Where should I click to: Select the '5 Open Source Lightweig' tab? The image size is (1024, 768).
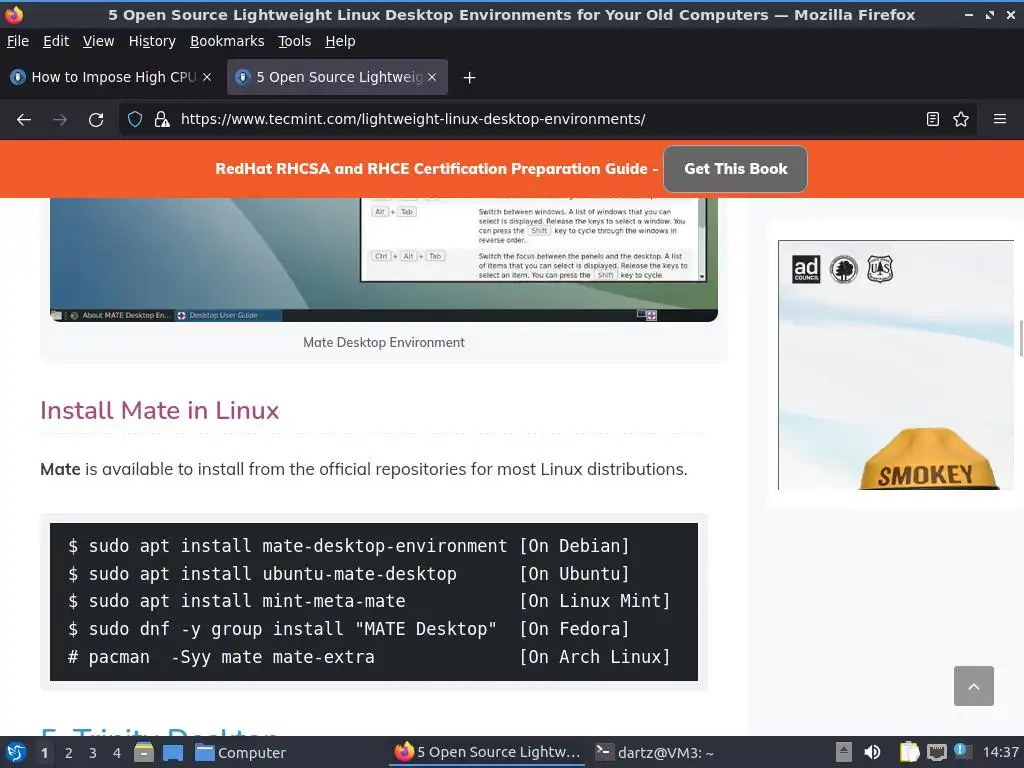pos(338,77)
